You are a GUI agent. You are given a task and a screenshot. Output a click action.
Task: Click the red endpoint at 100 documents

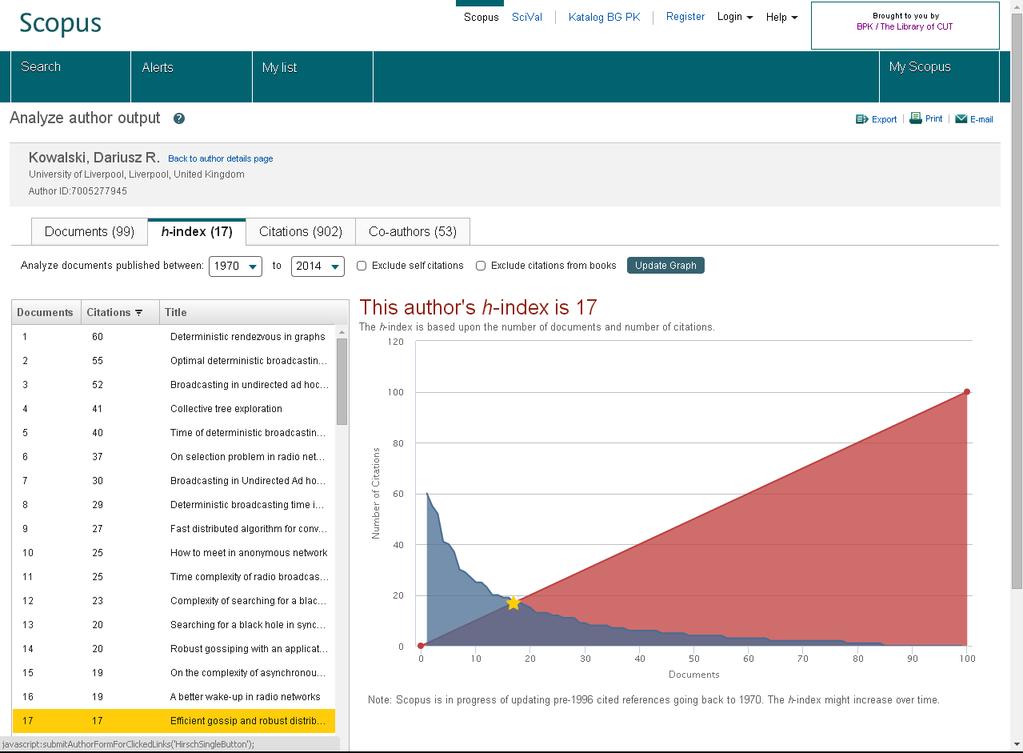tap(967, 392)
